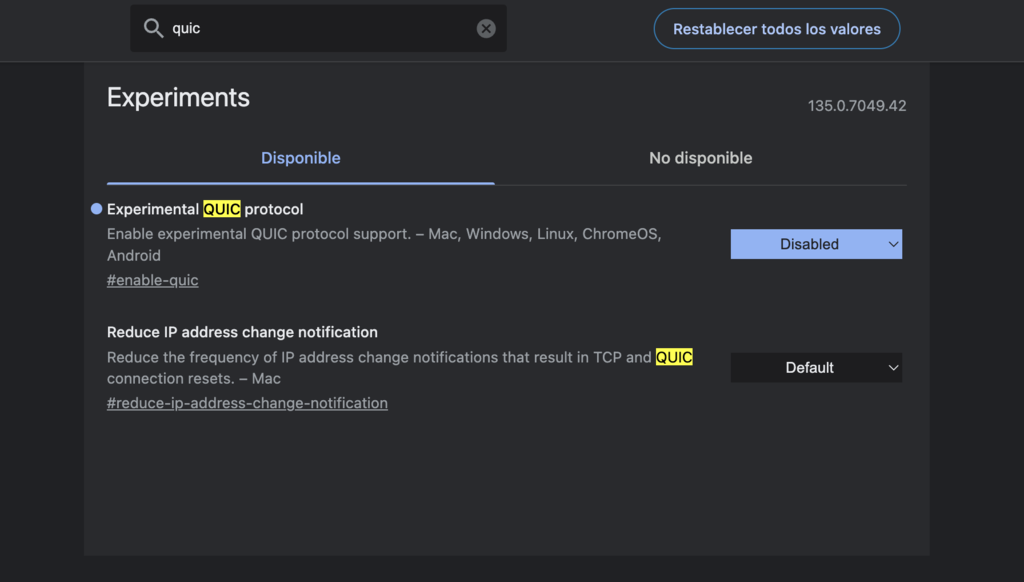
Task: Click the blue dot beside Experimental QUIC protocol
Action: (95, 208)
